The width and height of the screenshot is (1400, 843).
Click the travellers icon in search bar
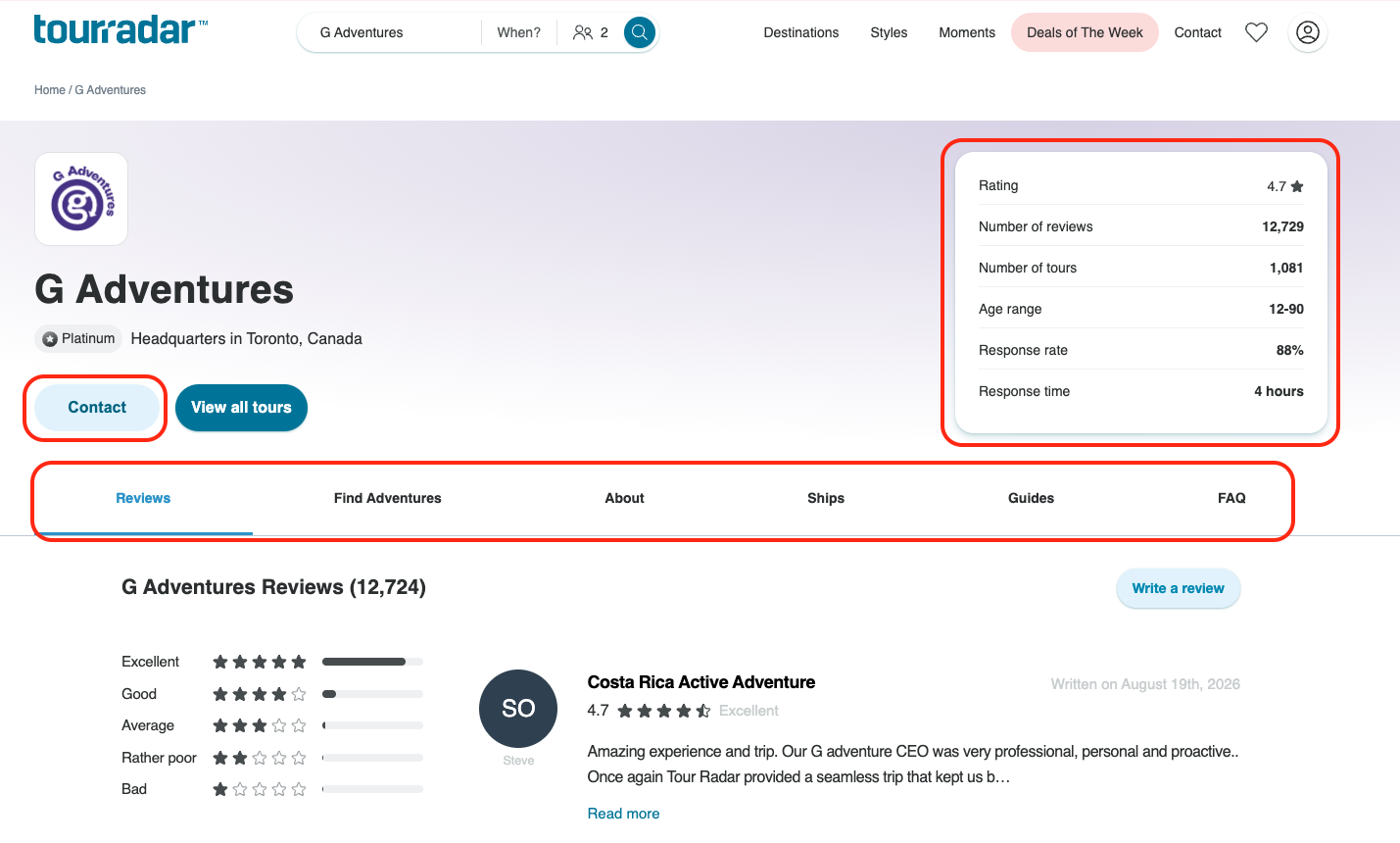pyautogui.click(x=583, y=32)
